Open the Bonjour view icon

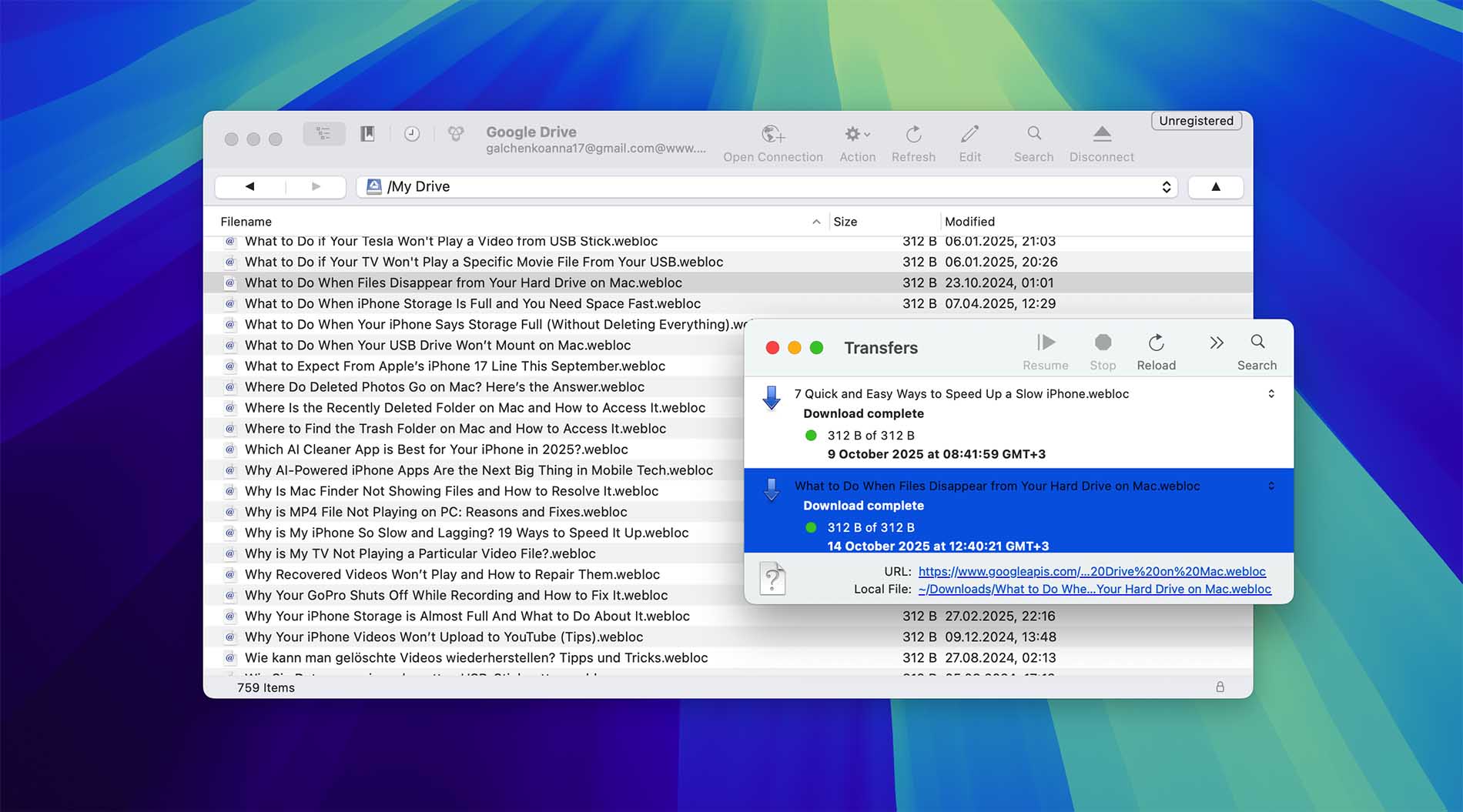[456, 134]
